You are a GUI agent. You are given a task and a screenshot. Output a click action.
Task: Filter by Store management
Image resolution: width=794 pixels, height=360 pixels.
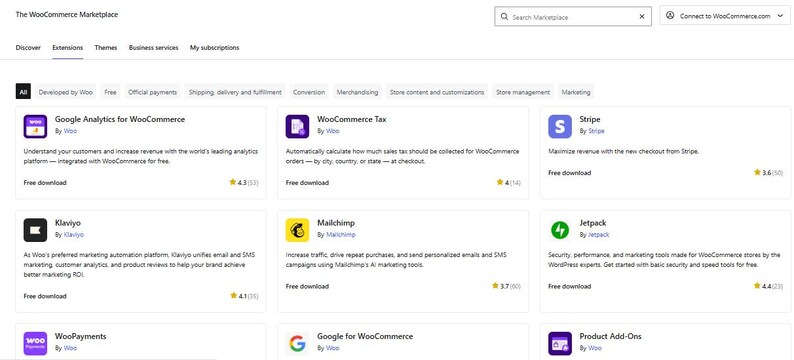pyautogui.click(x=523, y=92)
